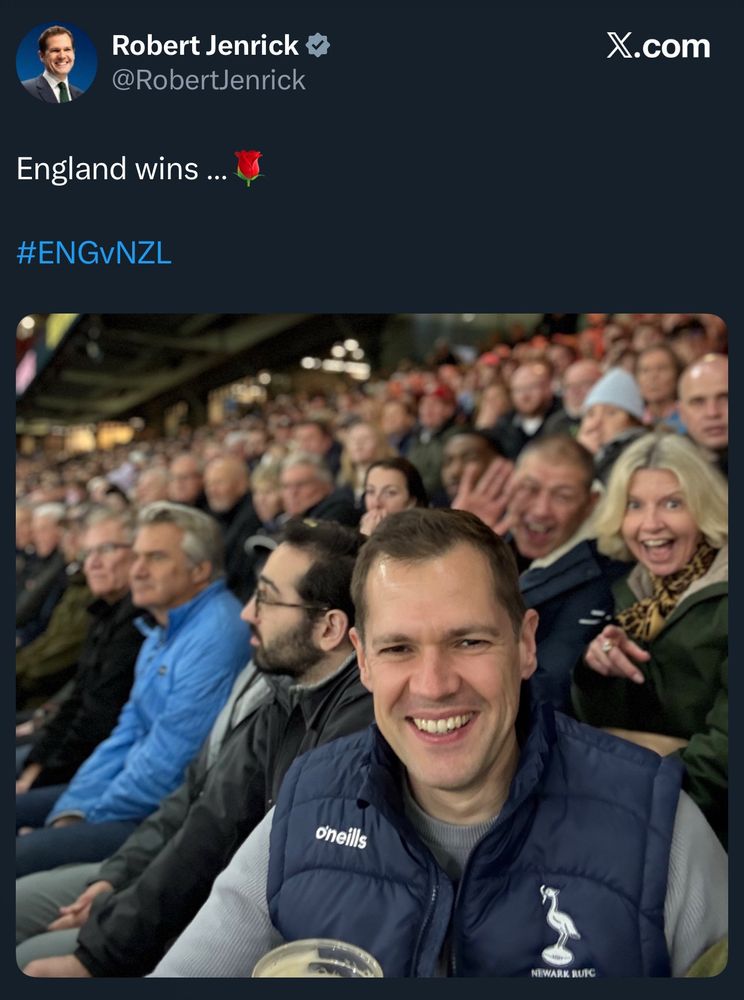The width and height of the screenshot is (744, 1000).
Task: Click the display name Robert Jenrick
Action: (x=205, y=45)
